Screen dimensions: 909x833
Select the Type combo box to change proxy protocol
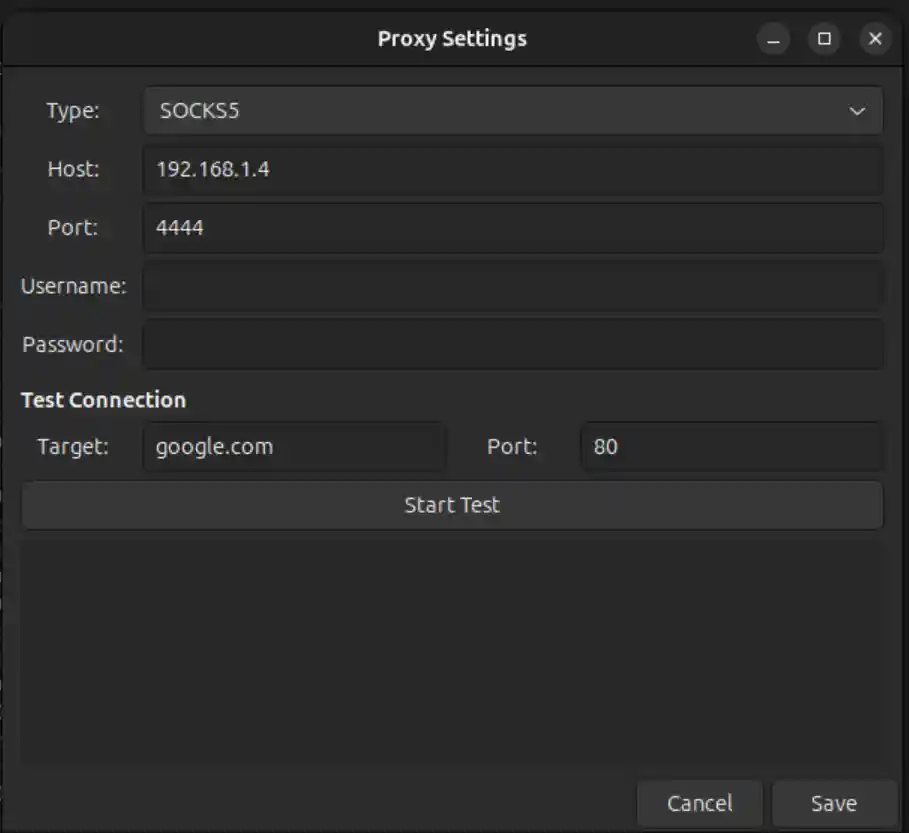tap(450, 111)
